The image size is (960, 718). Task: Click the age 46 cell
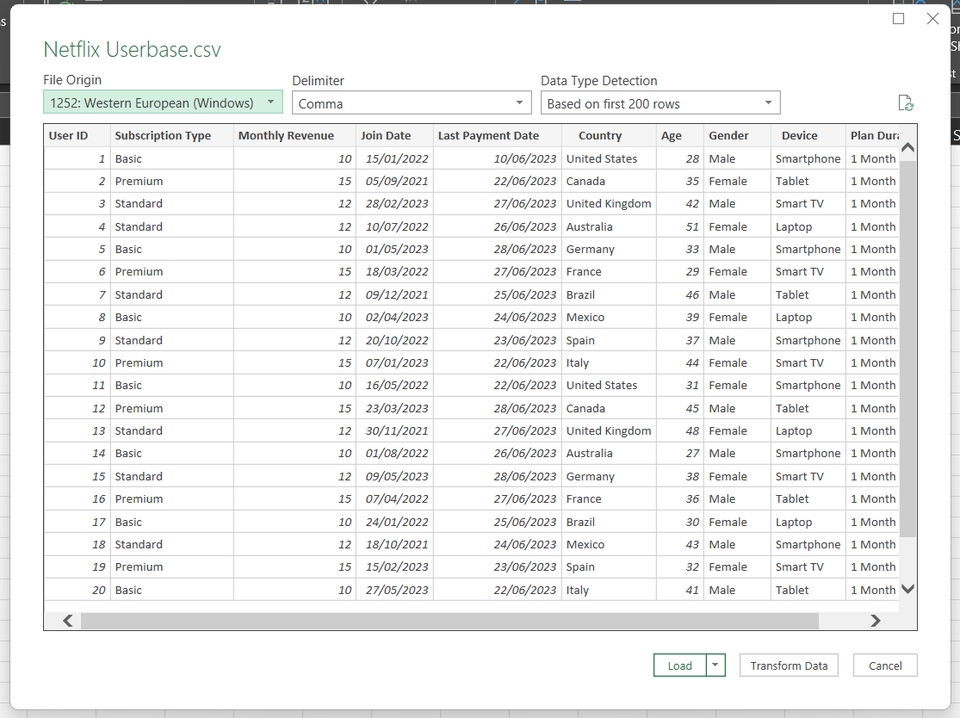(x=680, y=294)
